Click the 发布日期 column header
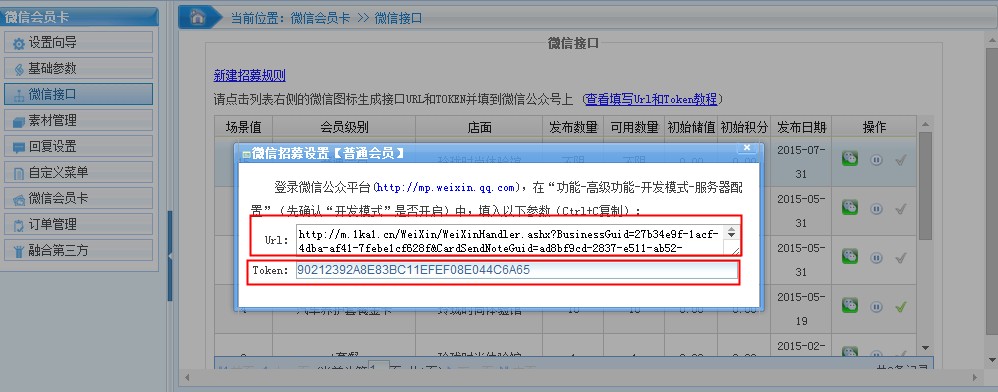Image resolution: width=998 pixels, height=392 pixels. click(801, 127)
